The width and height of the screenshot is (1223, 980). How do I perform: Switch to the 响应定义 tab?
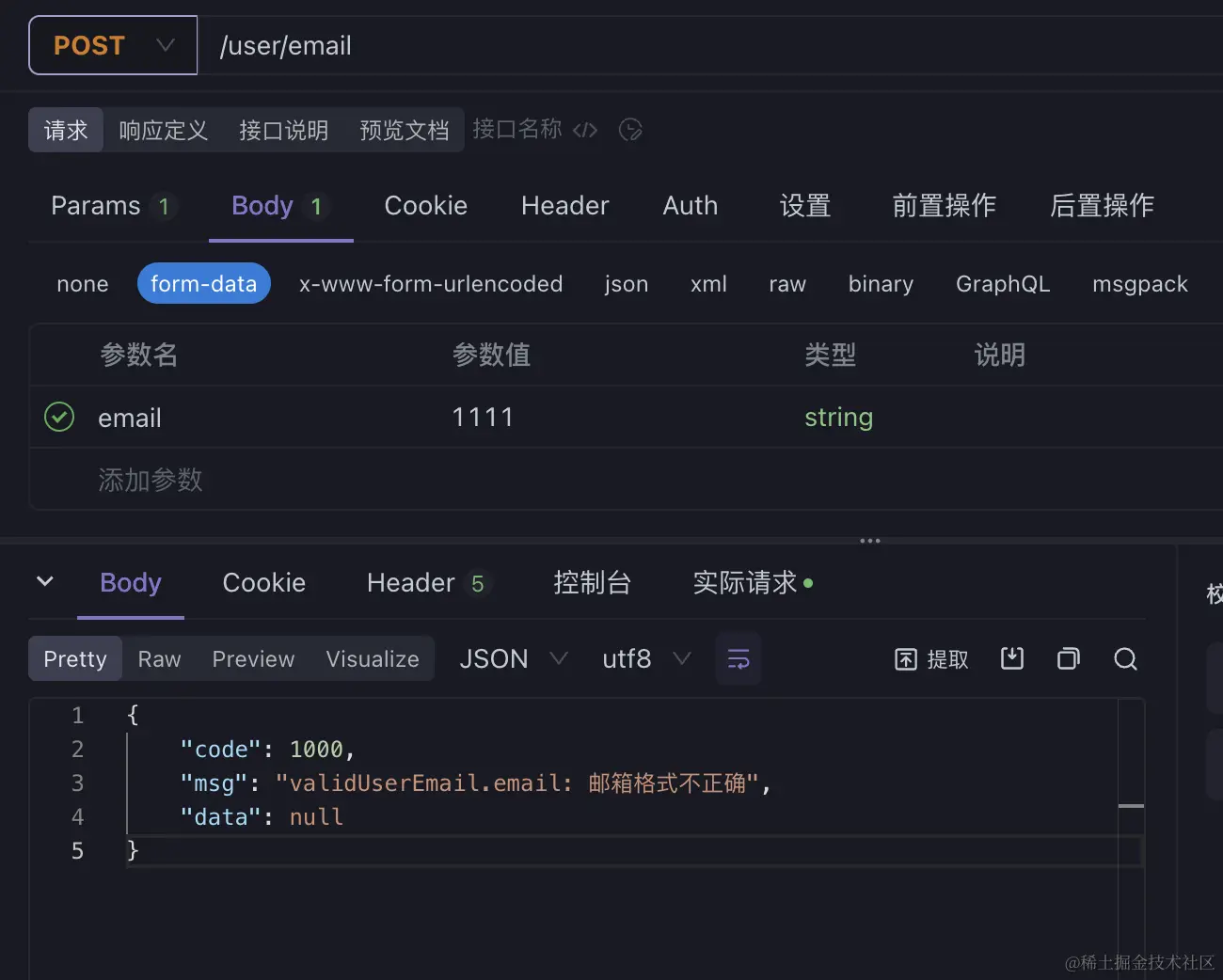(163, 130)
